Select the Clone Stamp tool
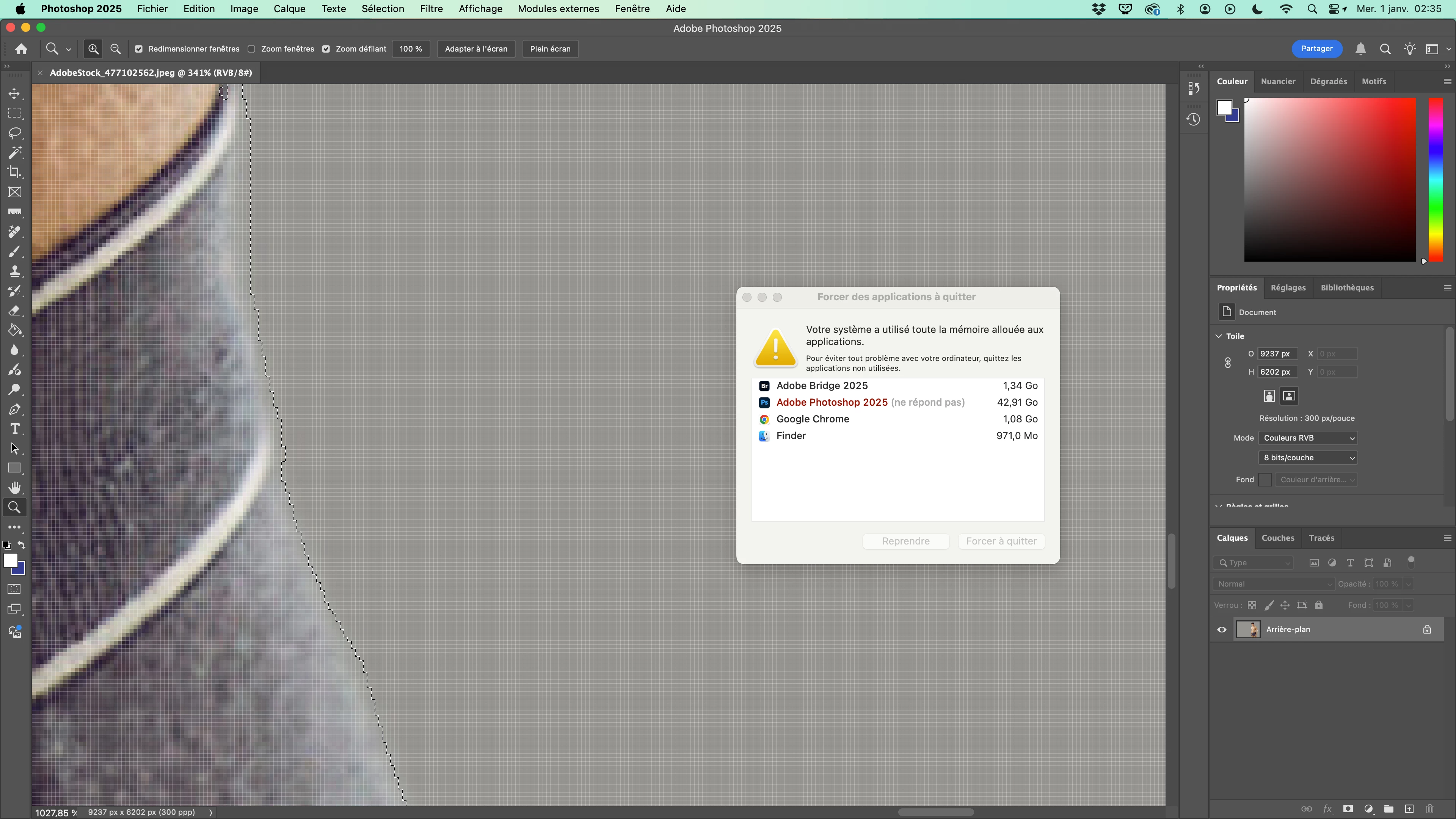The width and height of the screenshot is (1456, 819). tap(15, 271)
